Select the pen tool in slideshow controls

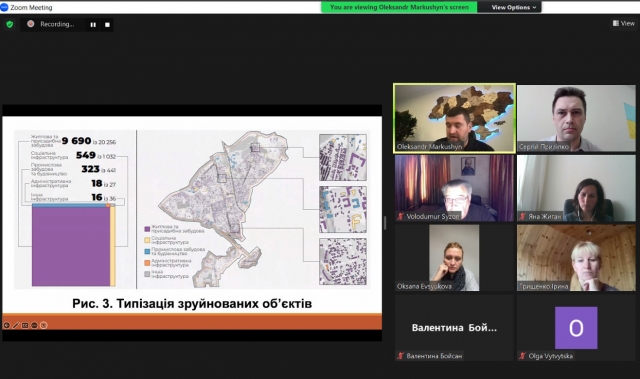pos(16,325)
